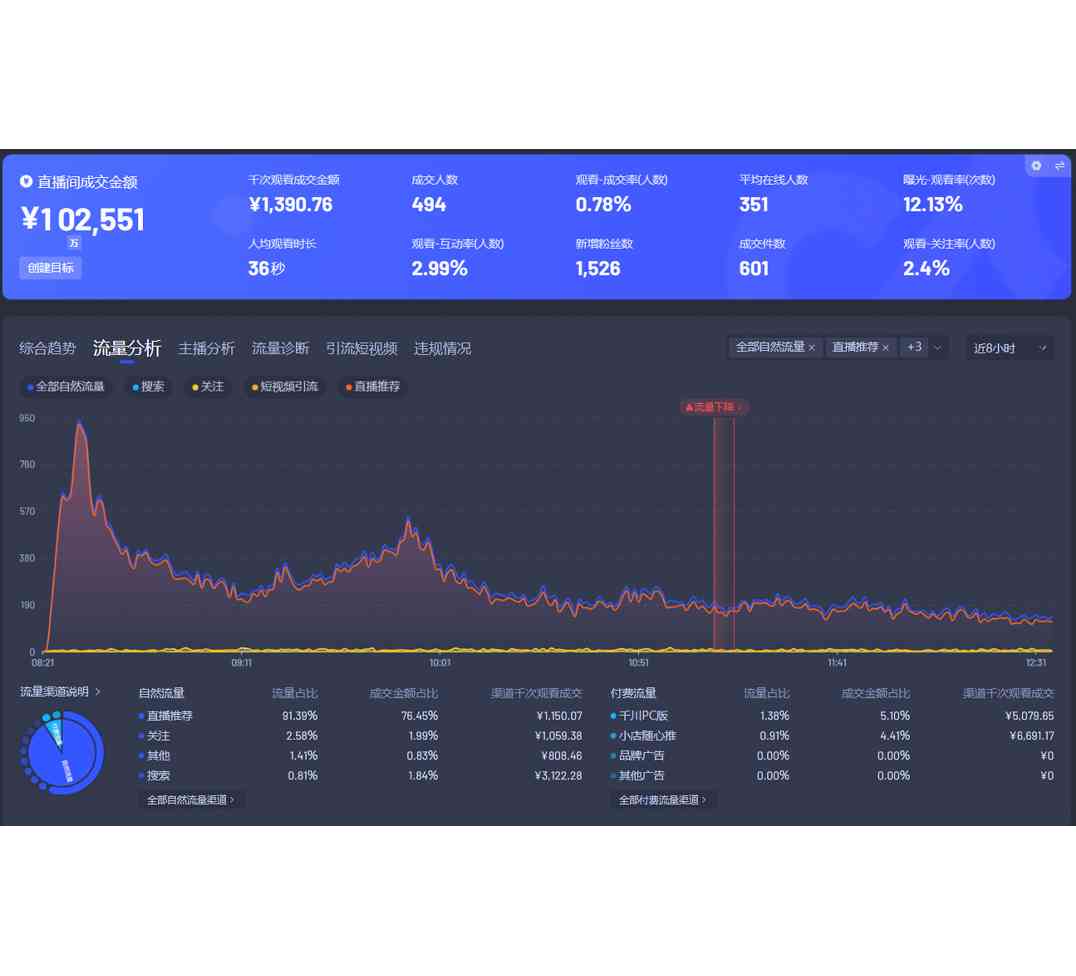Remove 直播推荐 filter tag using its X

(885, 348)
